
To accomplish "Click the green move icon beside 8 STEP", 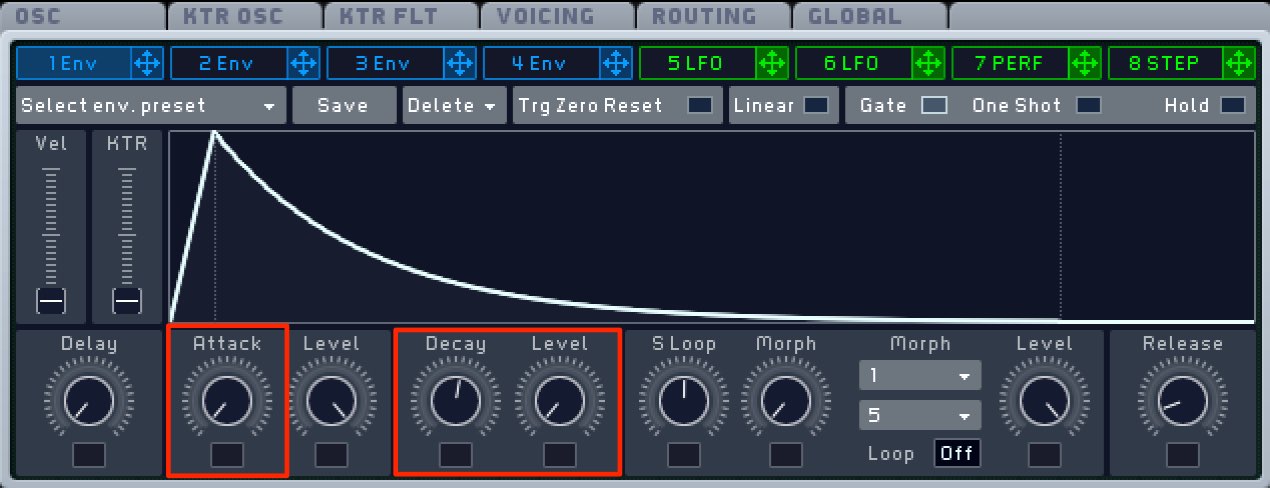I will point(1240,64).
